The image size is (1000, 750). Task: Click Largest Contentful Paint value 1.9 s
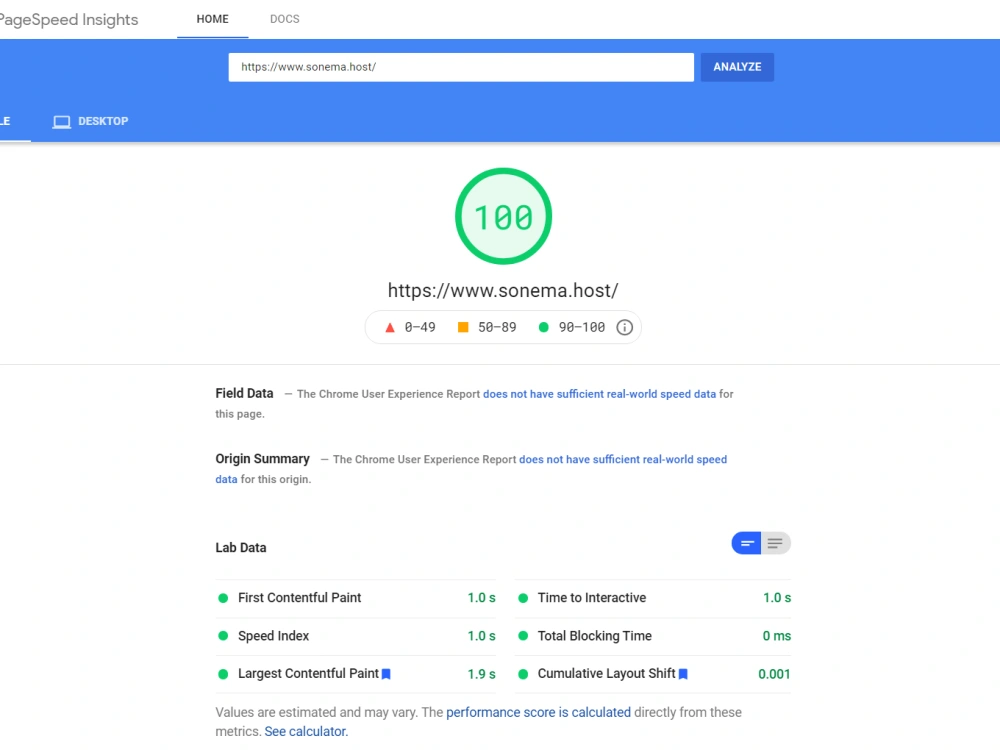[482, 674]
